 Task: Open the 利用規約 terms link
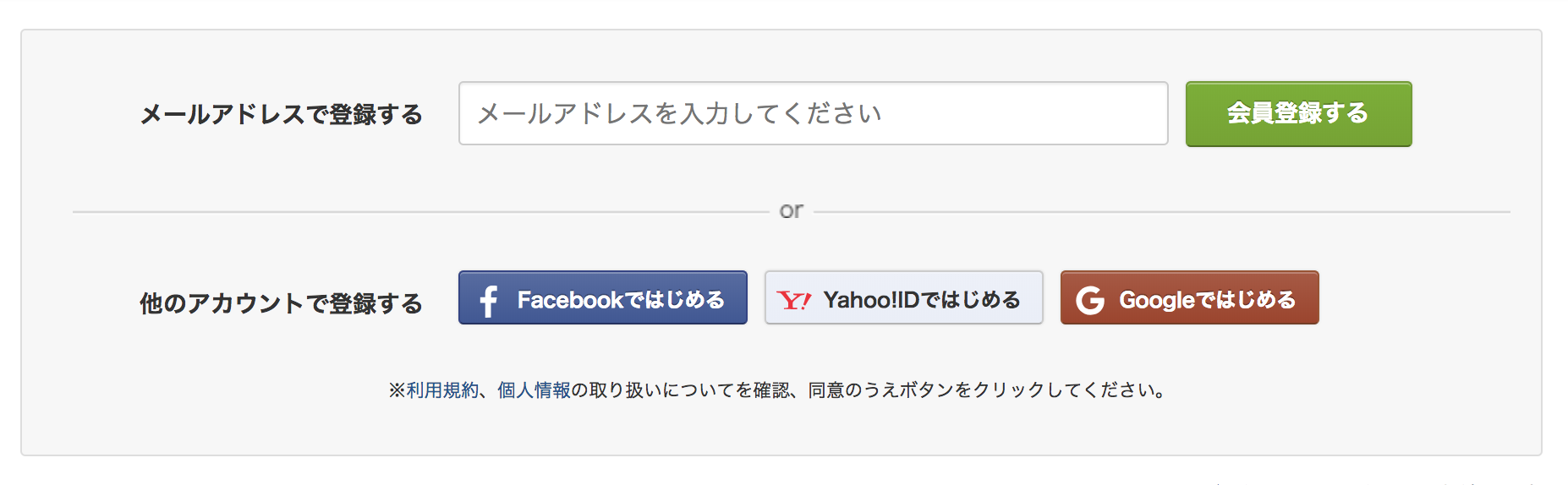point(442,390)
